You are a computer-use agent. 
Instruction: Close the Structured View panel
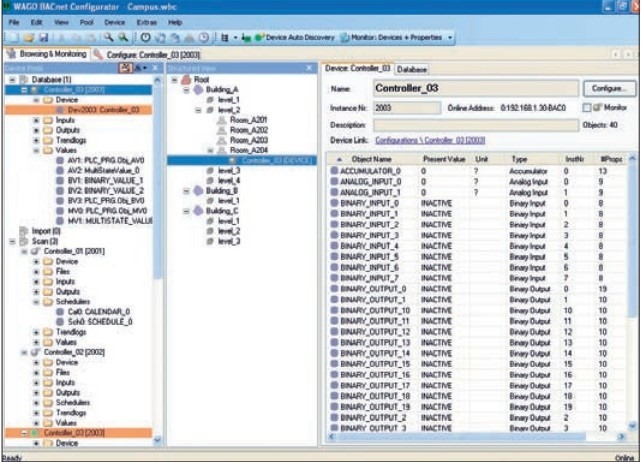[309, 68]
